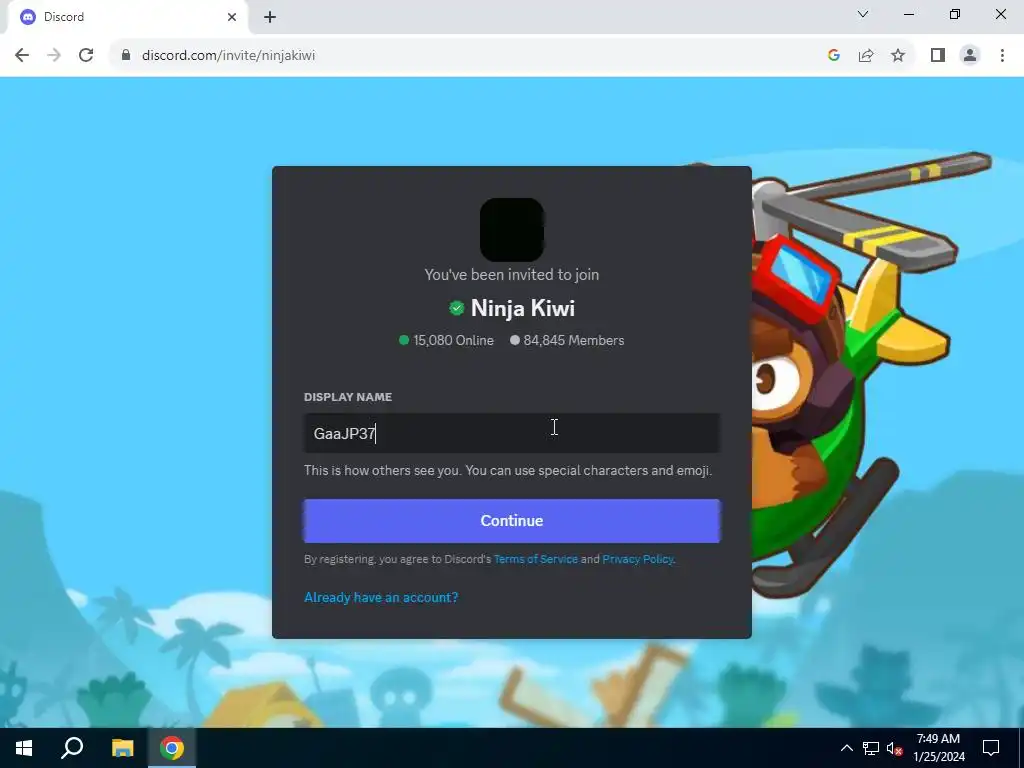The height and width of the screenshot is (768, 1024).
Task: Click the gray members status dot
Action: (x=515, y=340)
